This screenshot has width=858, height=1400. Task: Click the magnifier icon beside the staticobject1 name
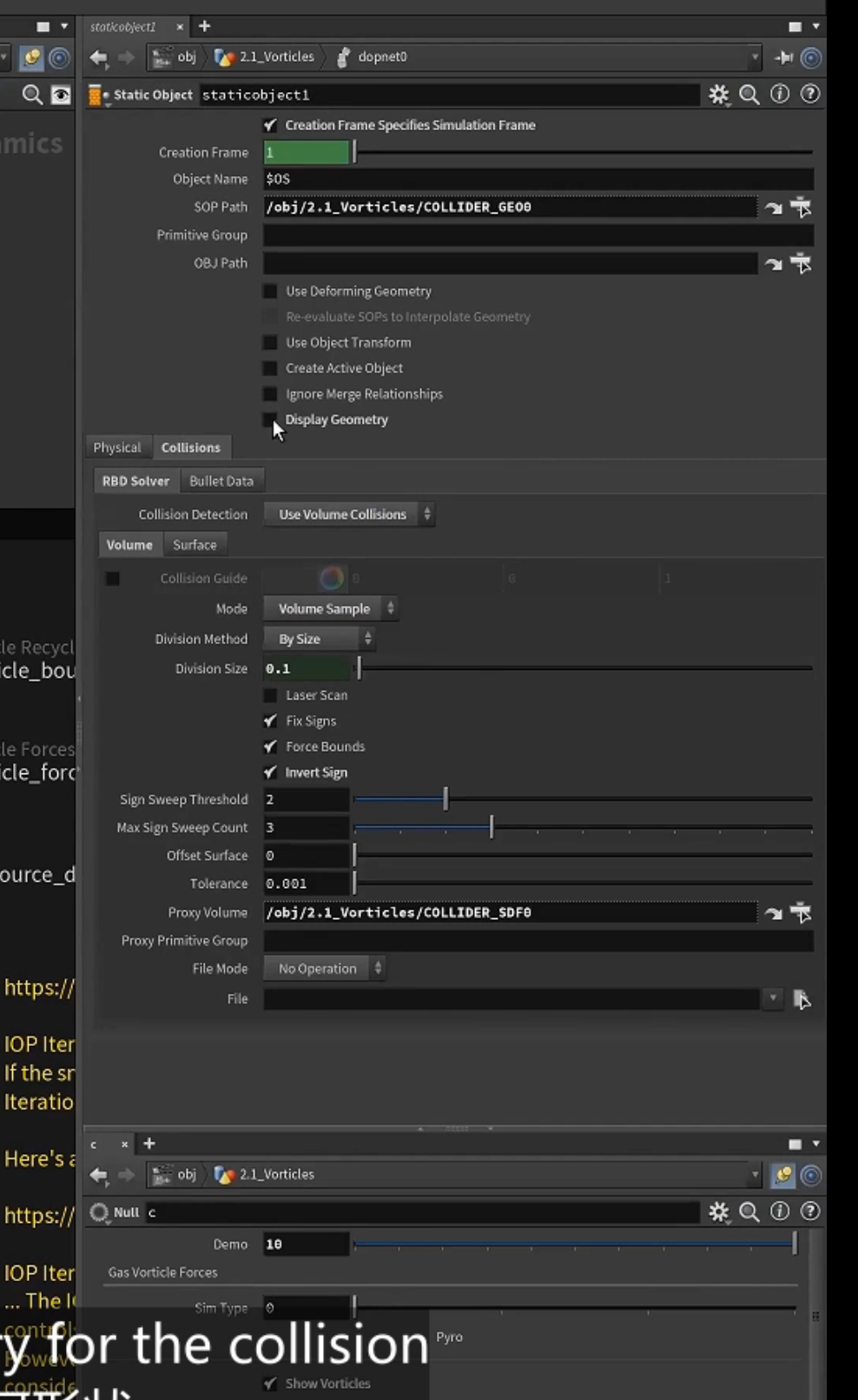[x=749, y=95]
